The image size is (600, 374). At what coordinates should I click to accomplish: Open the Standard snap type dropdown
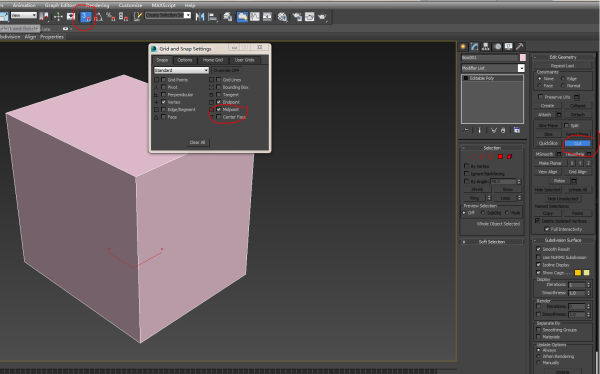pyautogui.click(x=181, y=70)
